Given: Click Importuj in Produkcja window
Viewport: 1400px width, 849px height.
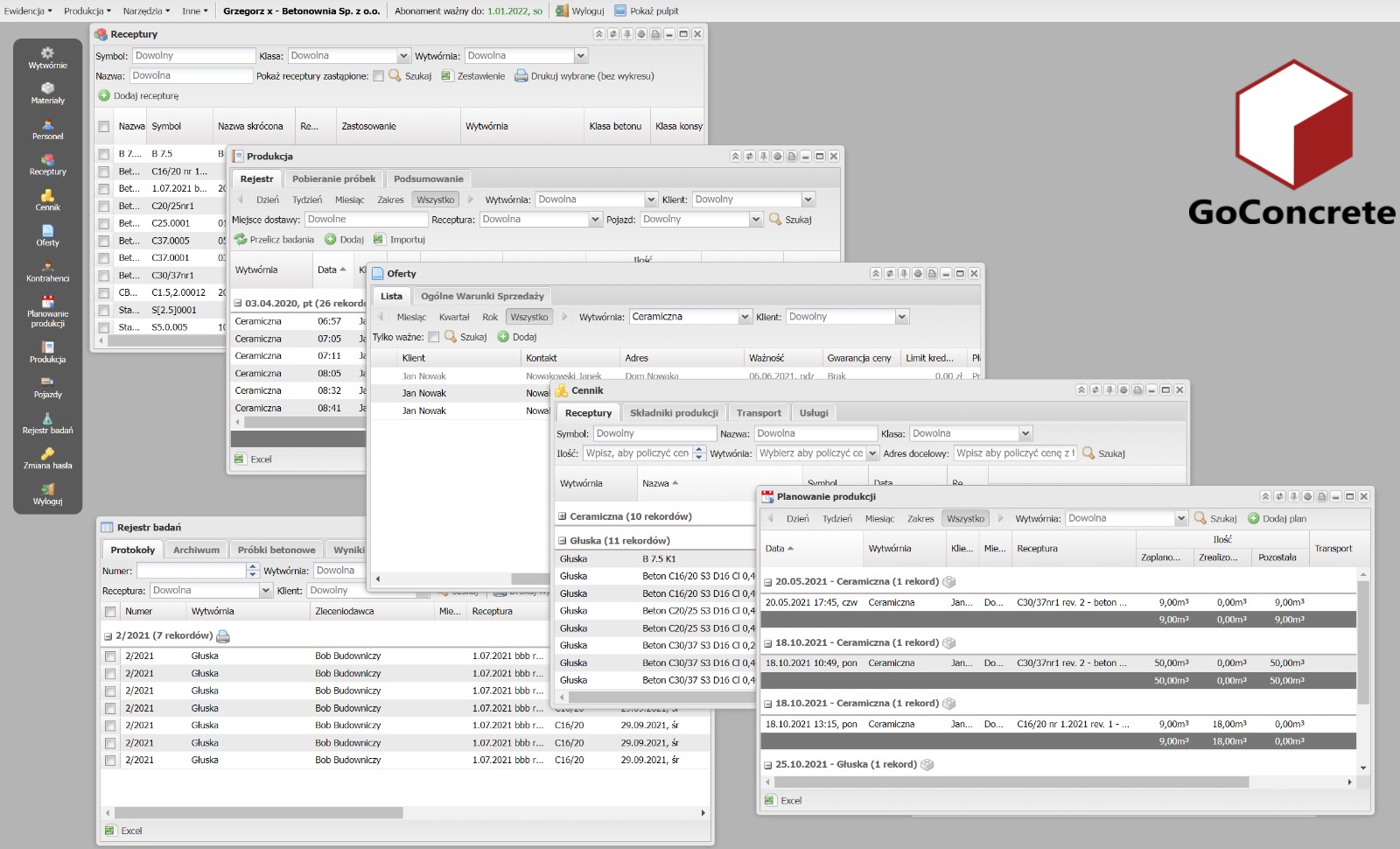Looking at the screenshot, I should [x=399, y=239].
